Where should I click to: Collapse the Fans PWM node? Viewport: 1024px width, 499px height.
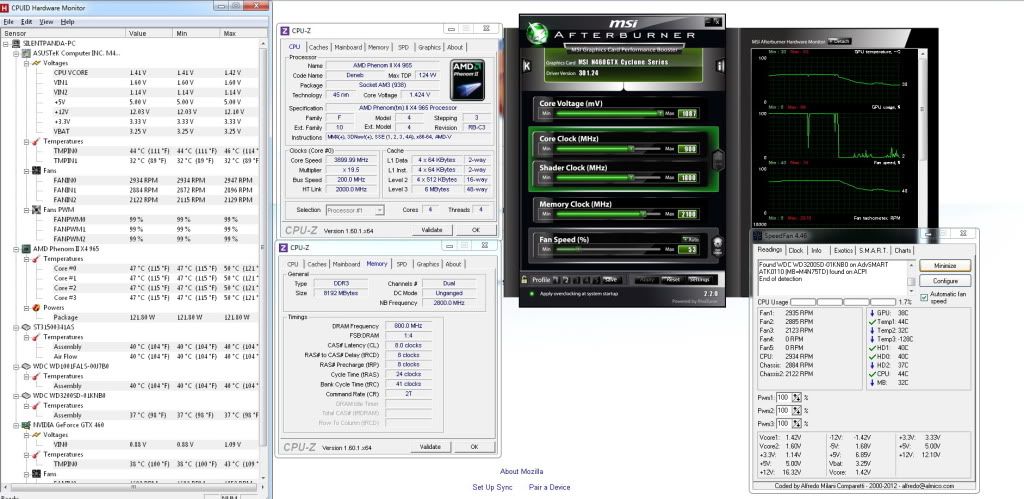pyautogui.click(x=26, y=210)
